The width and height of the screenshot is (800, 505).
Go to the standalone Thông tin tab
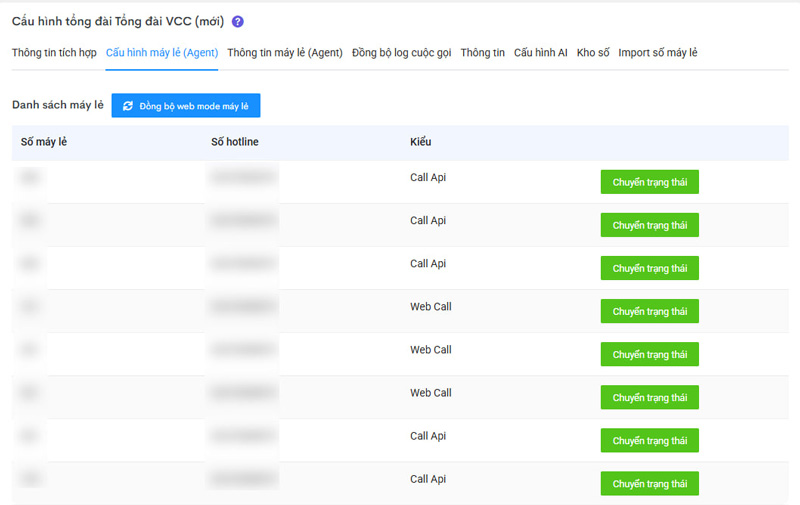pyautogui.click(x=483, y=53)
